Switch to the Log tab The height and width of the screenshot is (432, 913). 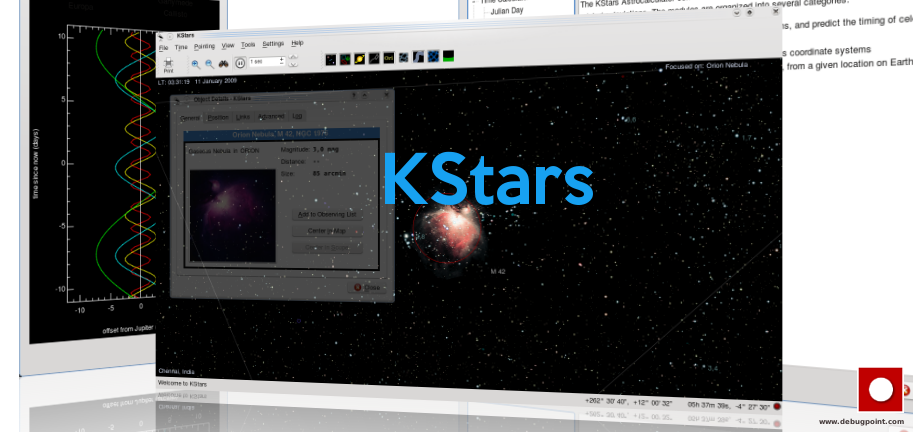point(298,116)
